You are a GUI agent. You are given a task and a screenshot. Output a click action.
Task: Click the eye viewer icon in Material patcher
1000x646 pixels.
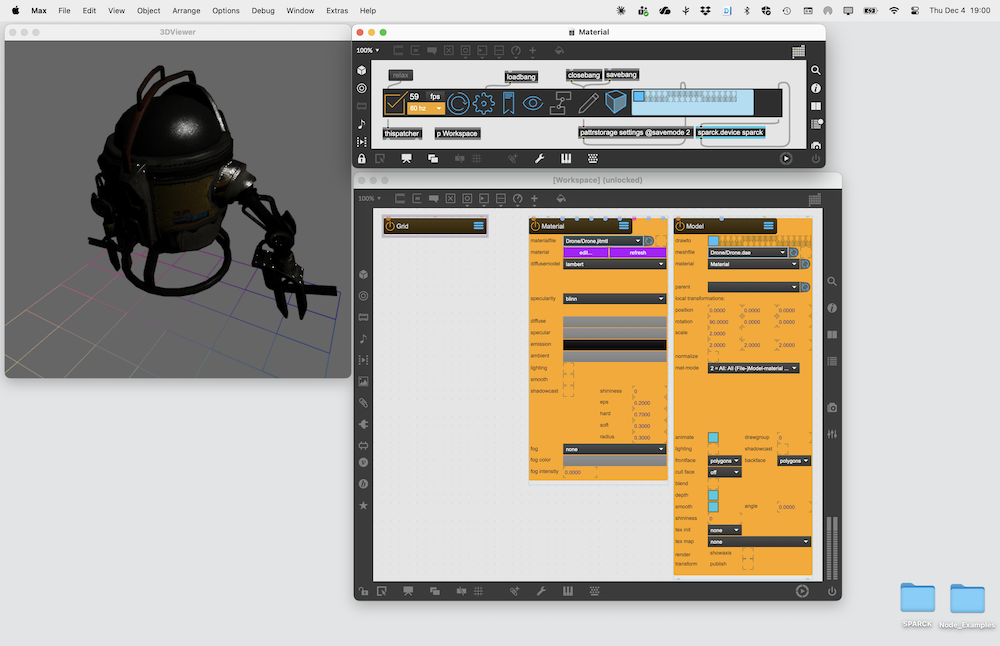534,102
